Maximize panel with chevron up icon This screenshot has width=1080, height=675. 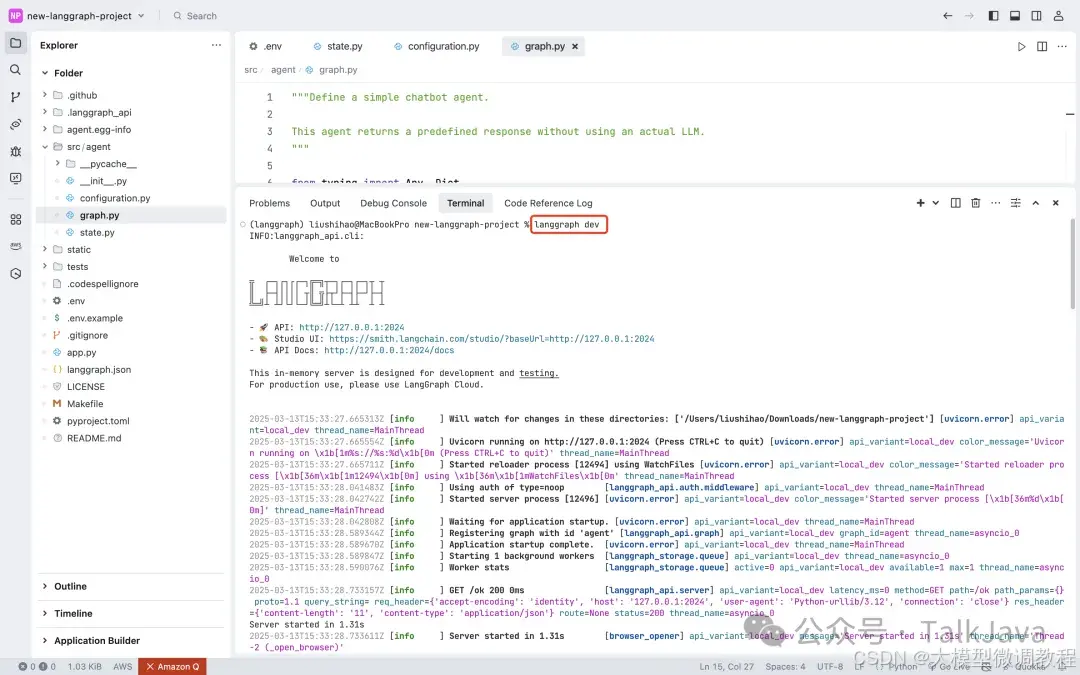1035,202
